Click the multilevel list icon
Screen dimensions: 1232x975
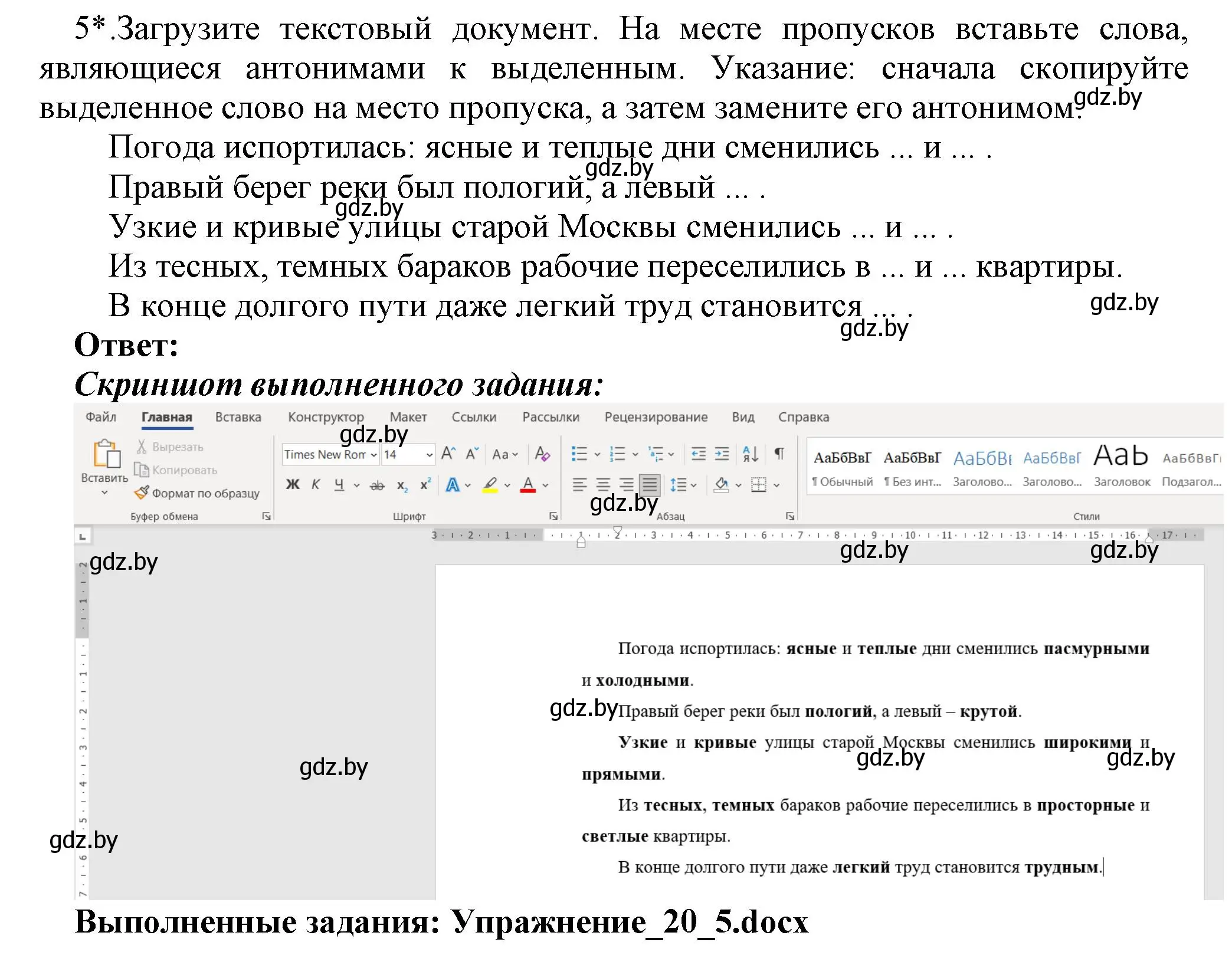pyautogui.click(x=656, y=454)
